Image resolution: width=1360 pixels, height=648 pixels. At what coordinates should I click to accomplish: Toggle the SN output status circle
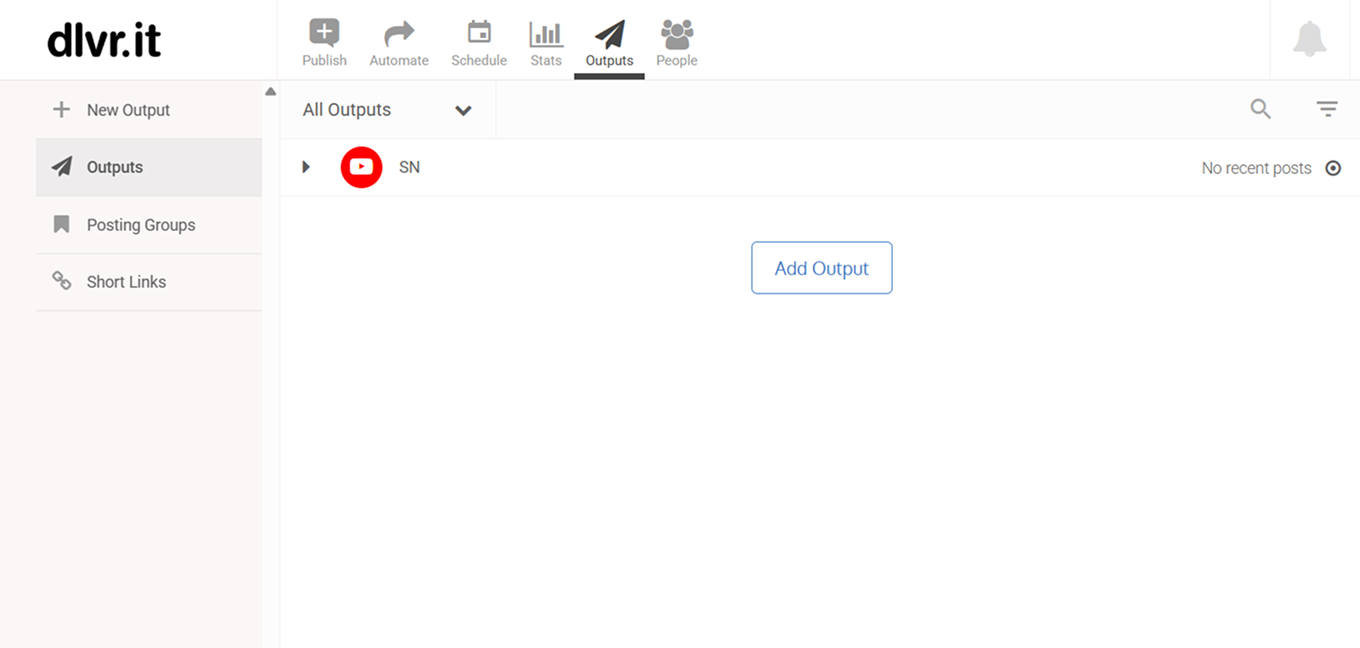pyautogui.click(x=1333, y=168)
